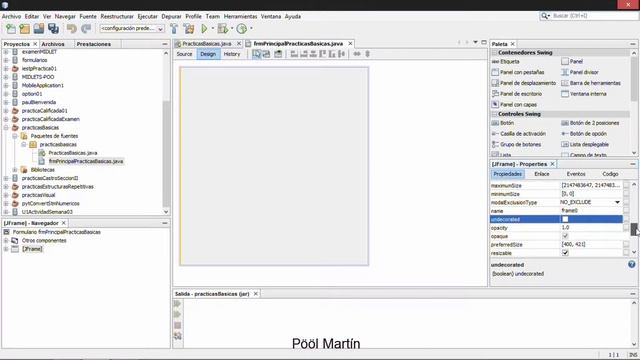640x360 pixels.
Task: Select [JFrame] node in Navegador
Action: click(32, 249)
